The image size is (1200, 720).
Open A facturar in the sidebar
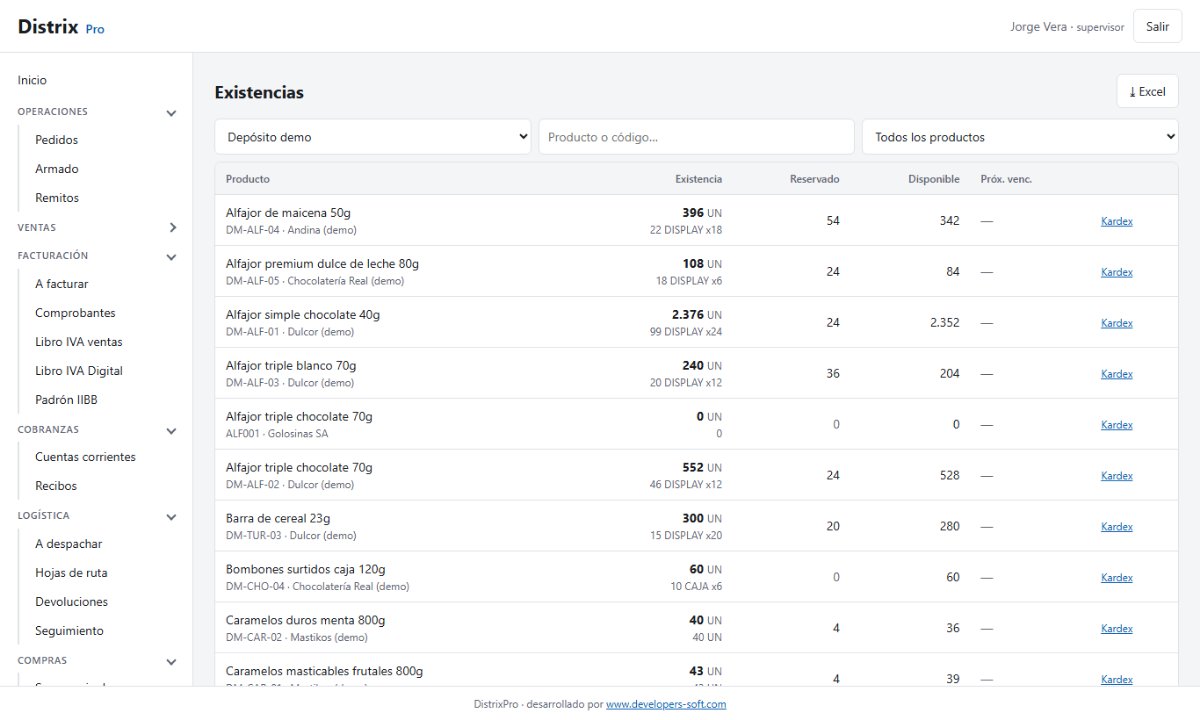click(61, 284)
